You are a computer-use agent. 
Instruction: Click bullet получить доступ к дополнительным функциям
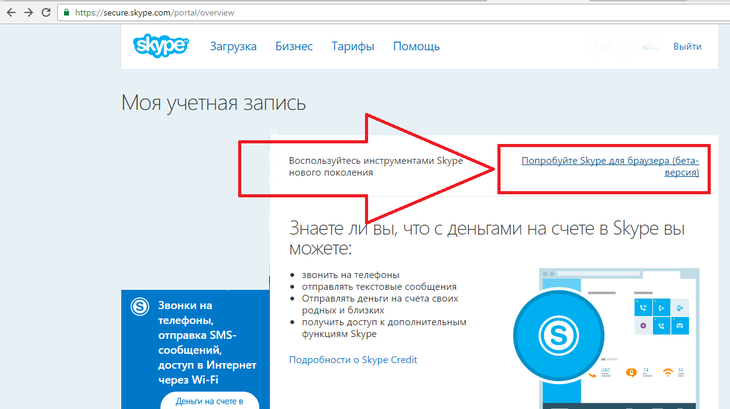384,328
